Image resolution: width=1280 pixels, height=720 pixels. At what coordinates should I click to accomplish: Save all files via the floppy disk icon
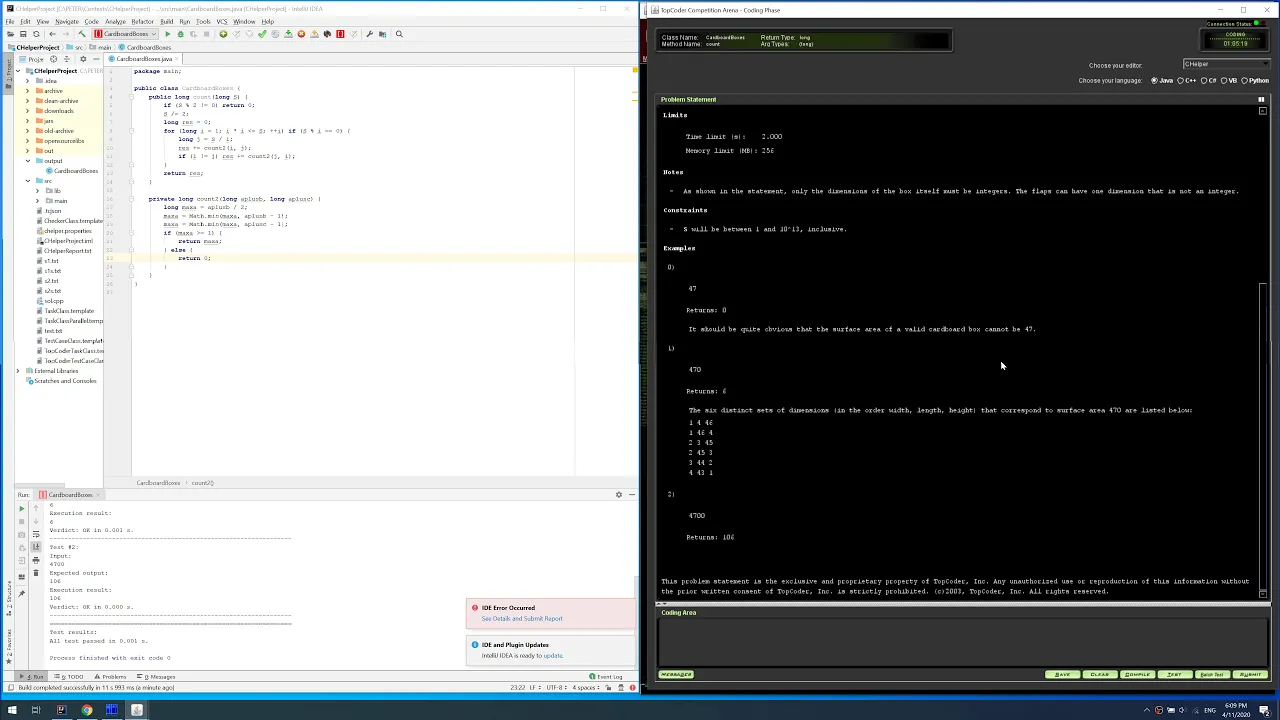pos(23,34)
